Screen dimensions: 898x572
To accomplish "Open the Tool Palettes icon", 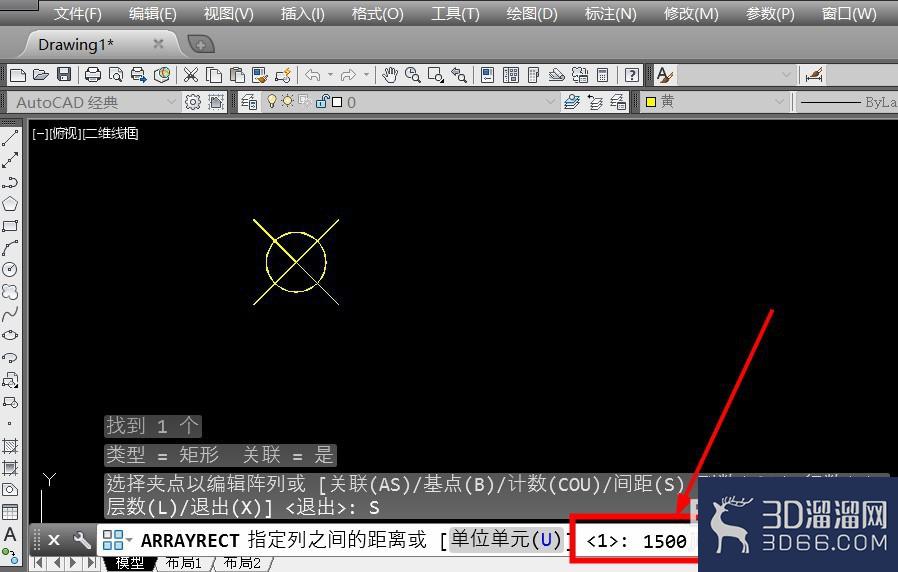I will [533, 75].
